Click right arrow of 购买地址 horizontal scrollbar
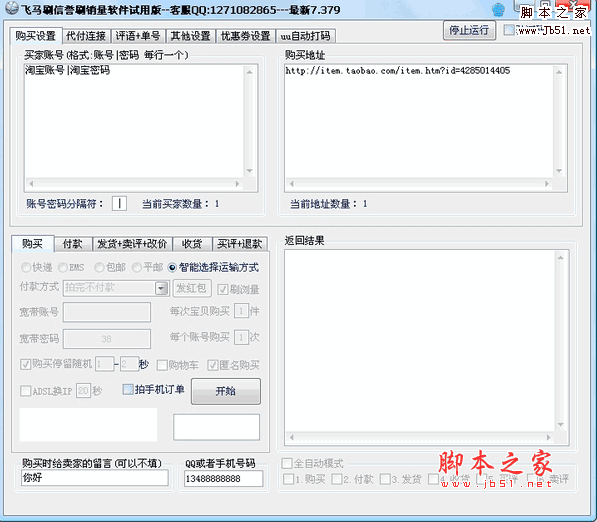597x522 pixels. click(547, 184)
